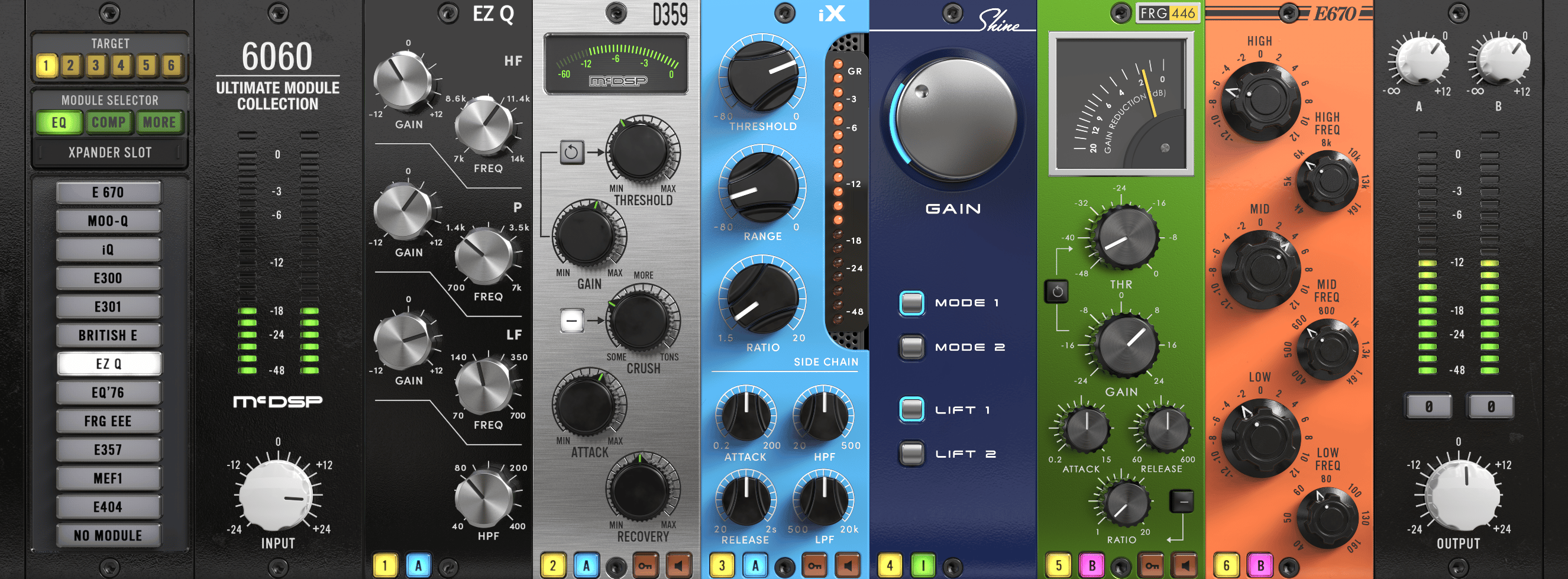This screenshot has width=1568, height=579.
Task: Select target slot 2
Action: coord(70,65)
